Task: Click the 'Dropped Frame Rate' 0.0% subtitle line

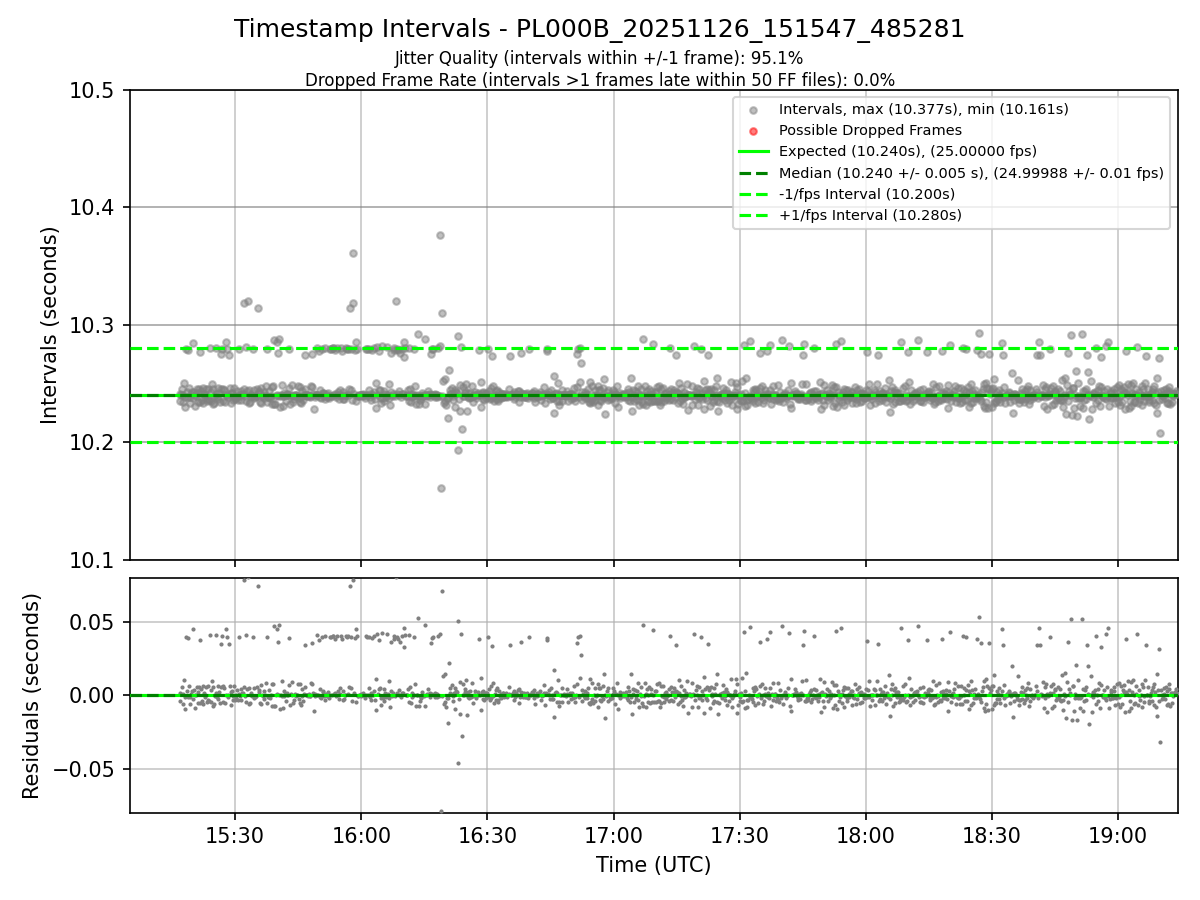Action: [x=599, y=80]
